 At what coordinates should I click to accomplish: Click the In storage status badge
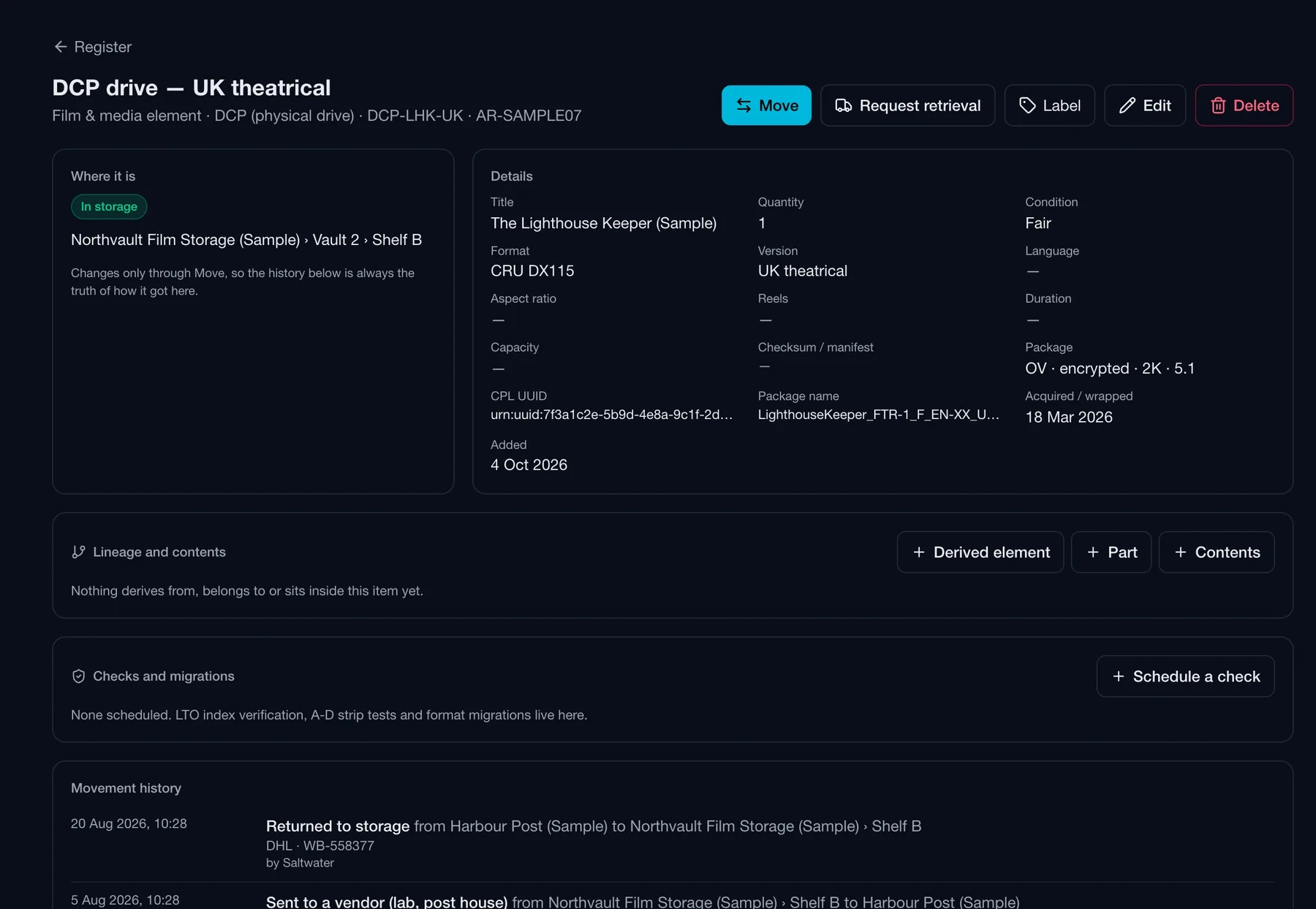(x=109, y=207)
